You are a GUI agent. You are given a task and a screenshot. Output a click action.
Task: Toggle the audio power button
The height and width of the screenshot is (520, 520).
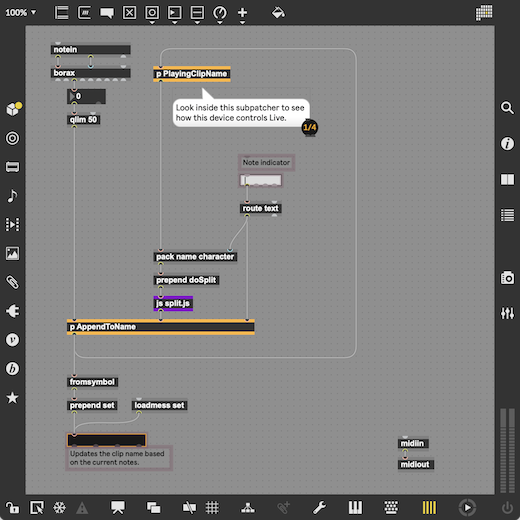(507, 507)
